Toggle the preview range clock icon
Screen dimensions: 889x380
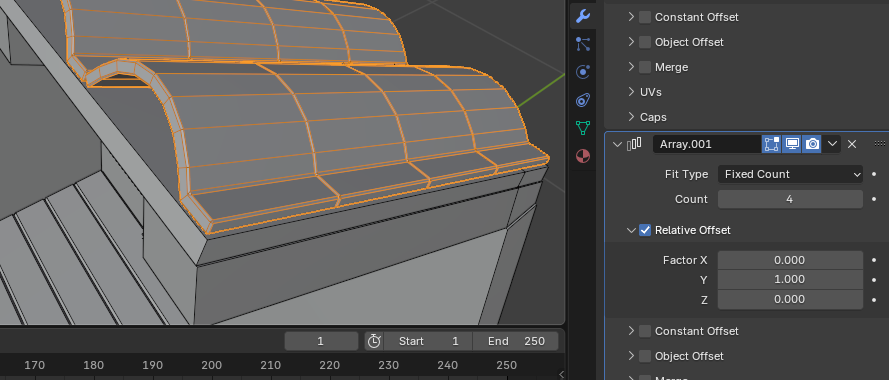374,341
